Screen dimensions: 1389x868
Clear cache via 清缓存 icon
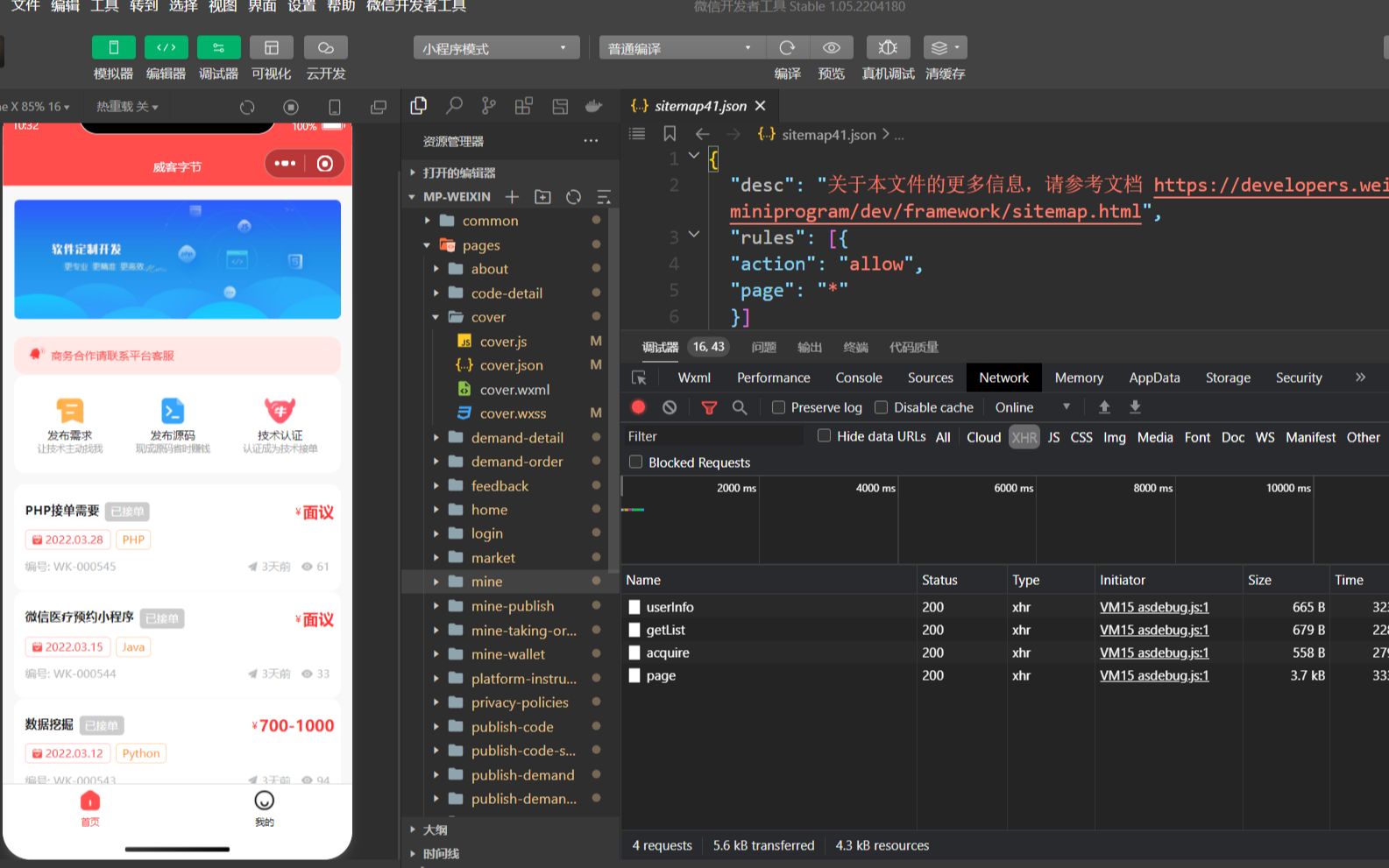(945, 47)
